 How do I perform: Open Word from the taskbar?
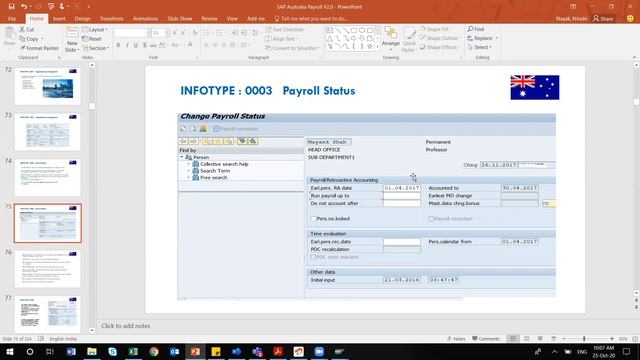[x=71, y=351]
